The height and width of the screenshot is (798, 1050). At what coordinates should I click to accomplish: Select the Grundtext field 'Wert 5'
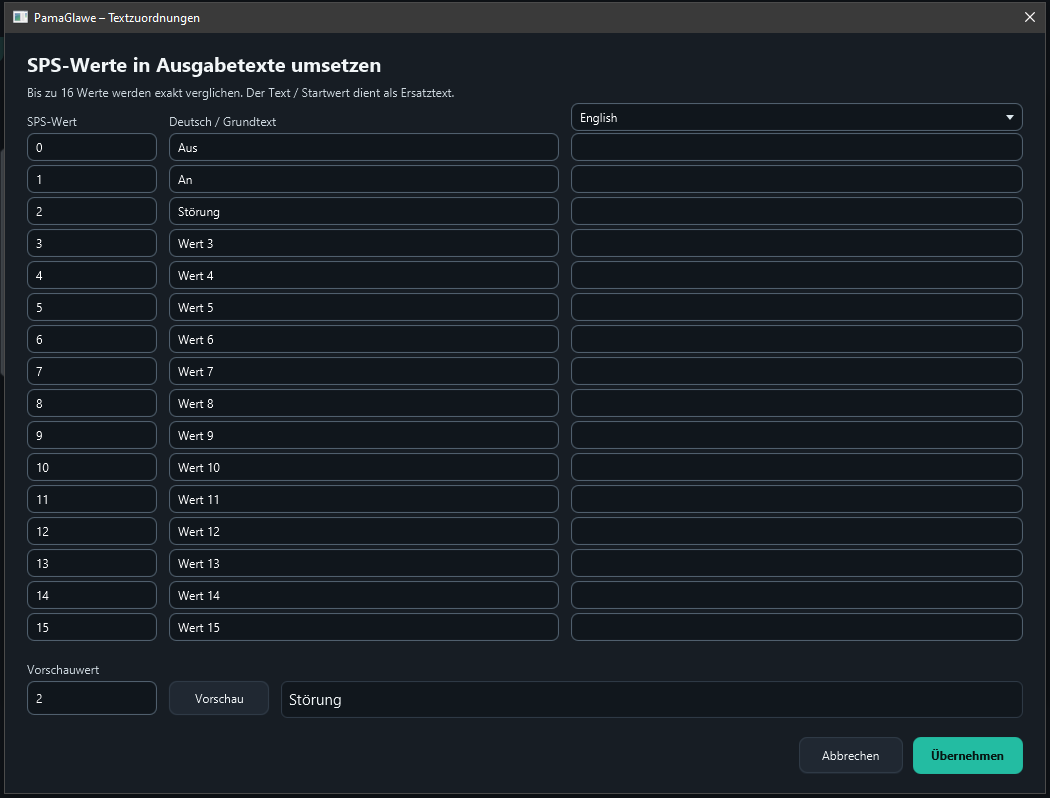coord(364,307)
